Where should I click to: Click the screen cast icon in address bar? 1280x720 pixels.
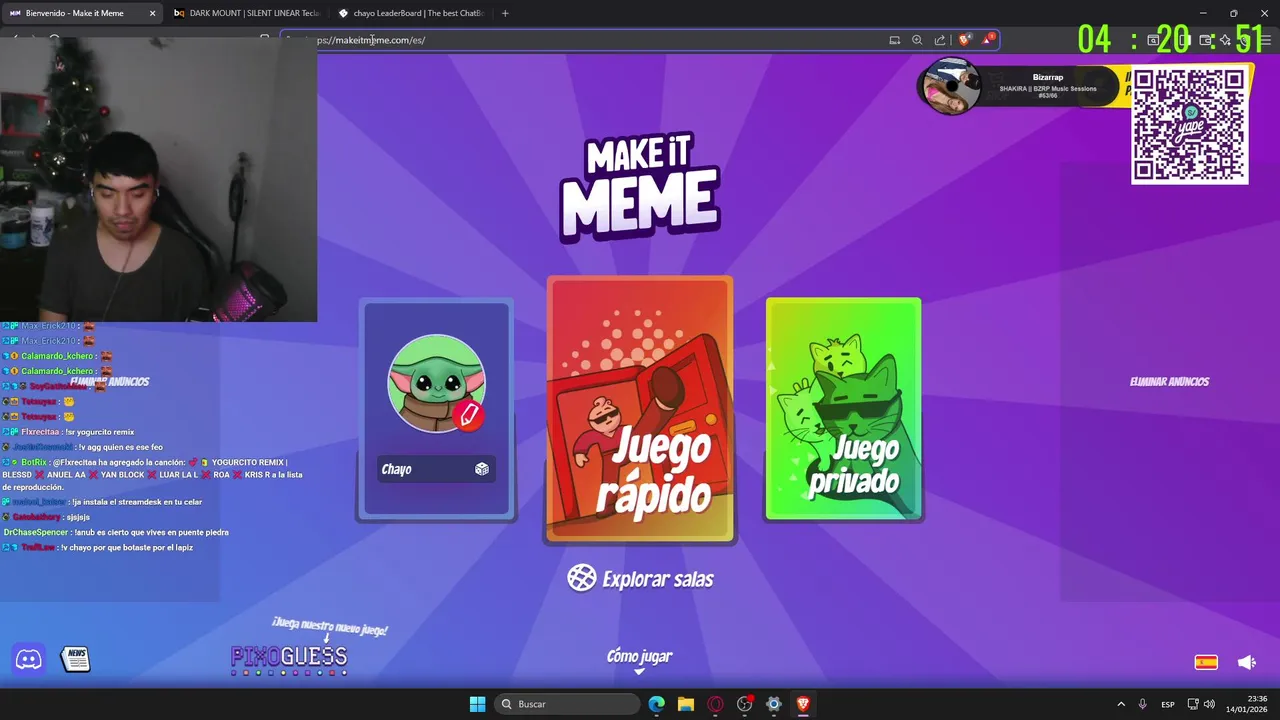click(894, 40)
